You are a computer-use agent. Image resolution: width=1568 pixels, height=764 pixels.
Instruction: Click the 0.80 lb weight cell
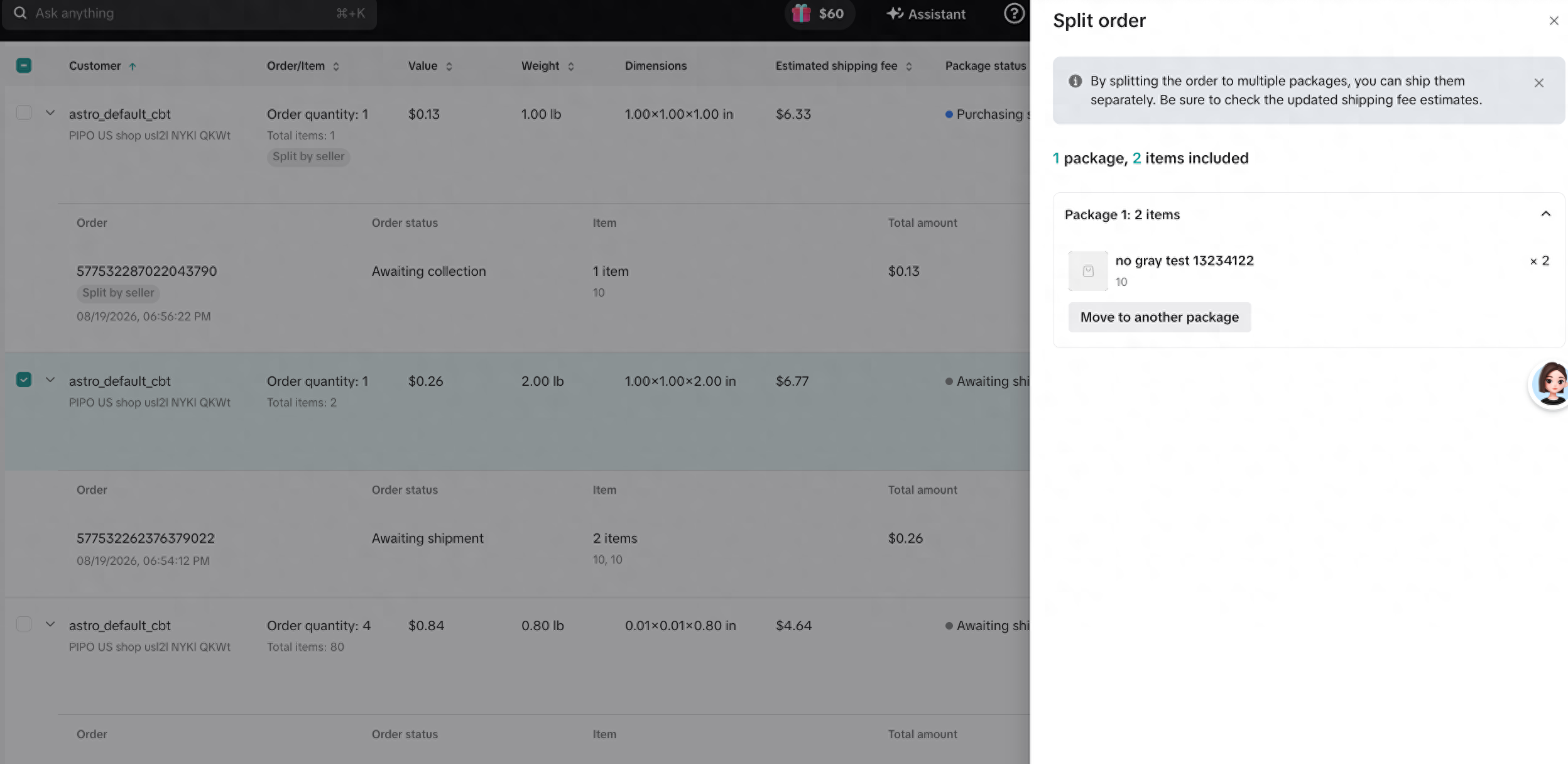click(x=543, y=626)
